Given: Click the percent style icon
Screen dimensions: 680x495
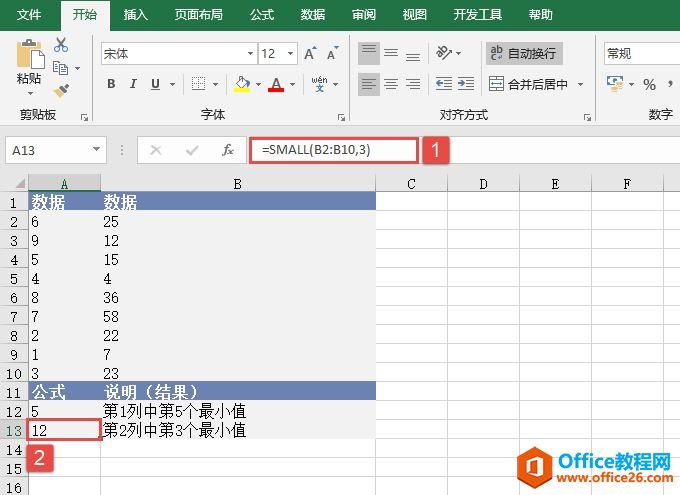Looking at the screenshot, I should (x=649, y=84).
